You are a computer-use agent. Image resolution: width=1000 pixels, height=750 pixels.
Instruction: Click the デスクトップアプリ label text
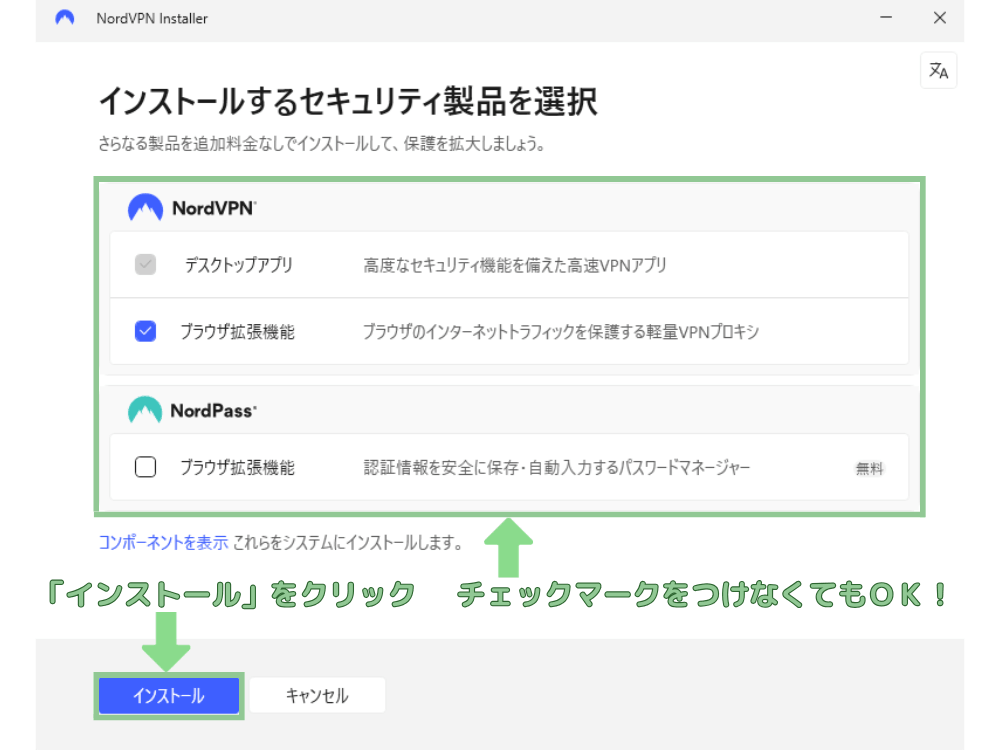click(x=239, y=265)
